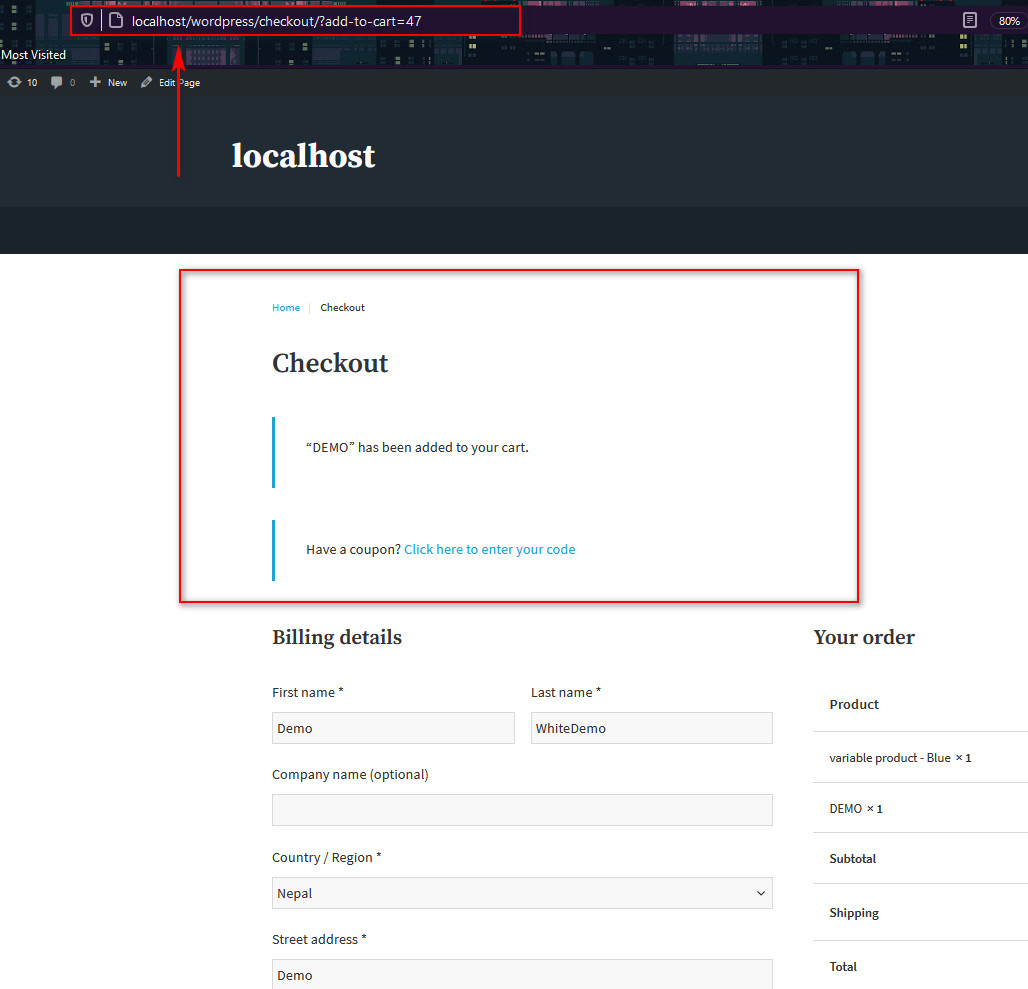Click the DEMO added to cart notice
1028x989 pixels.
pyautogui.click(x=417, y=448)
